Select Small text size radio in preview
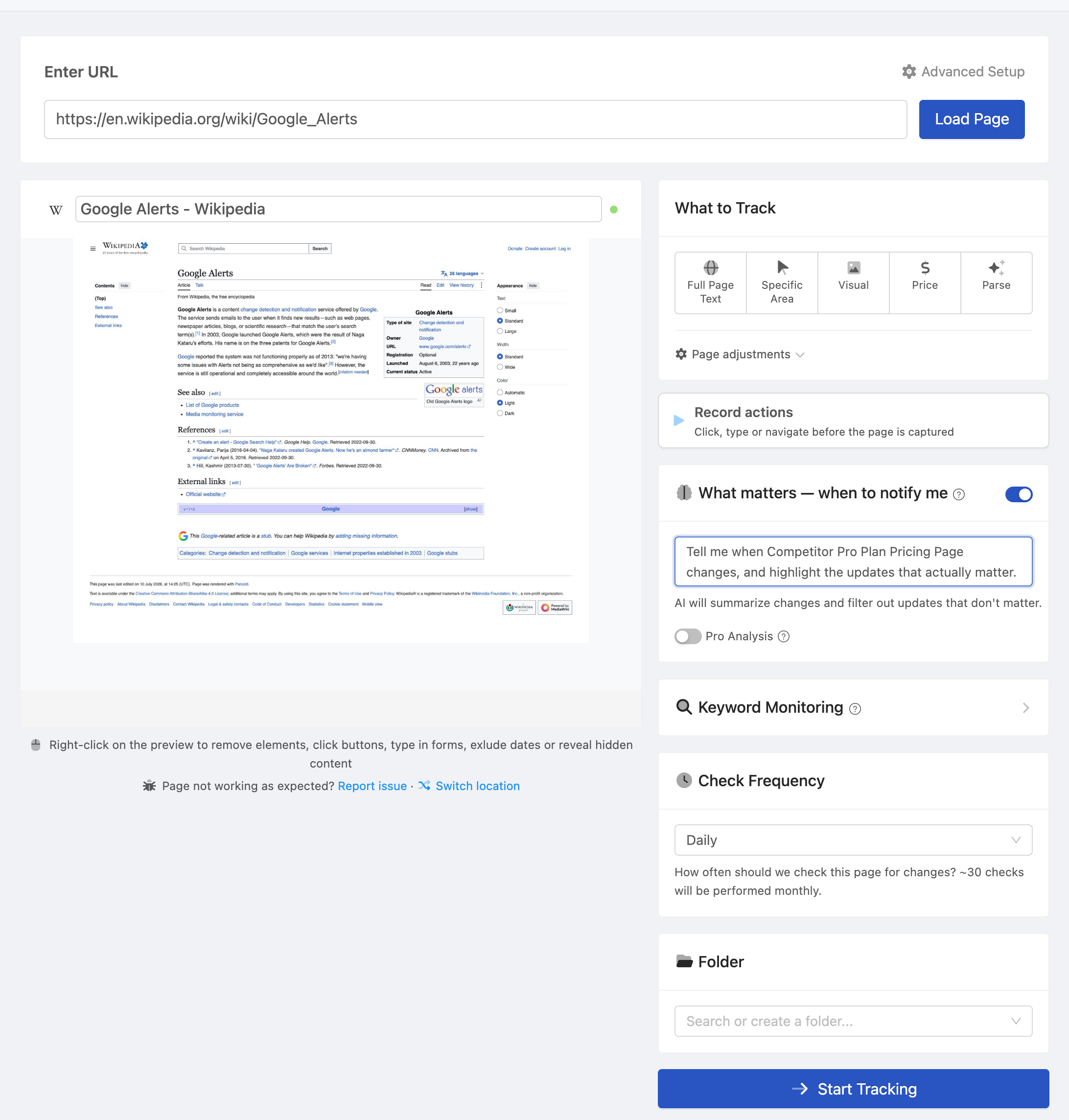1069x1120 pixels. [x=500, y=311]
